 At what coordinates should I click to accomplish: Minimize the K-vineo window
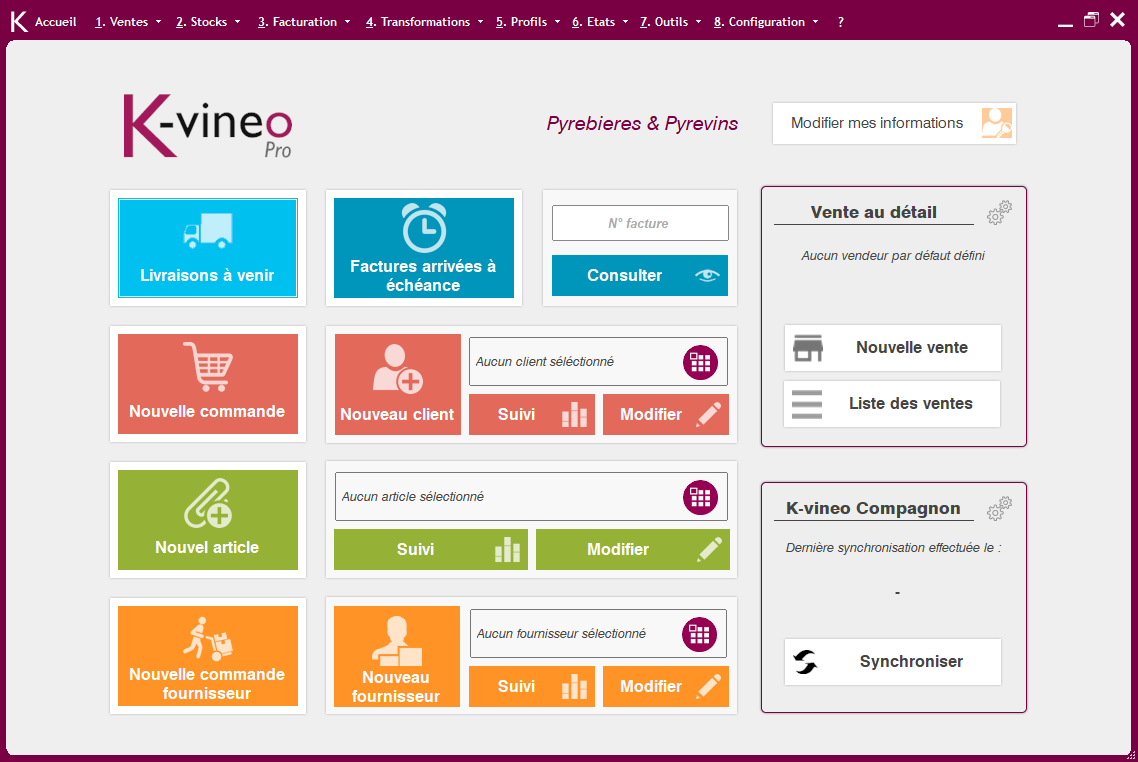(x=1065, y=24)
